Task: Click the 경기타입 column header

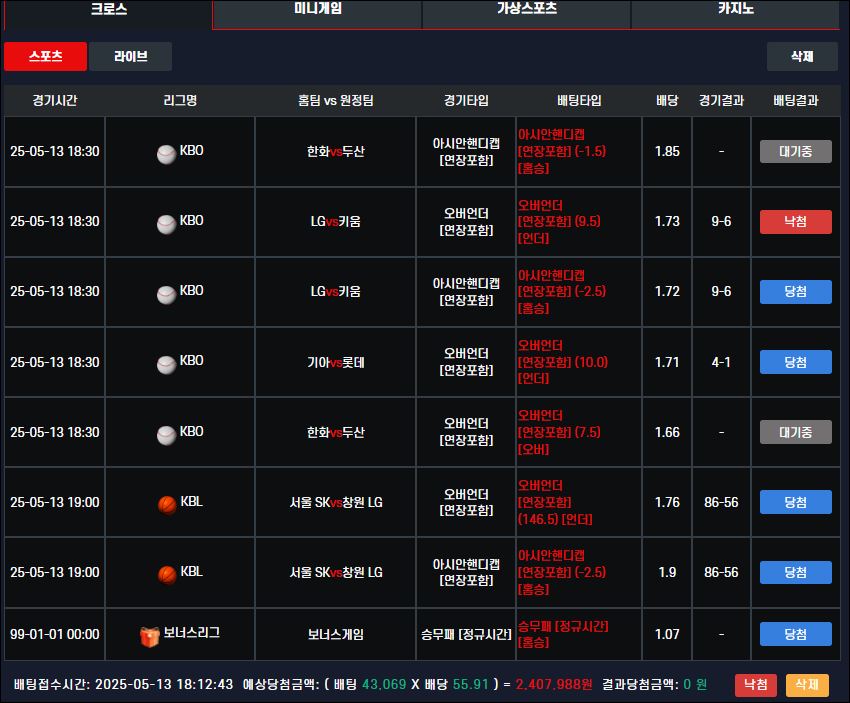Action: (x=466, y=100)
